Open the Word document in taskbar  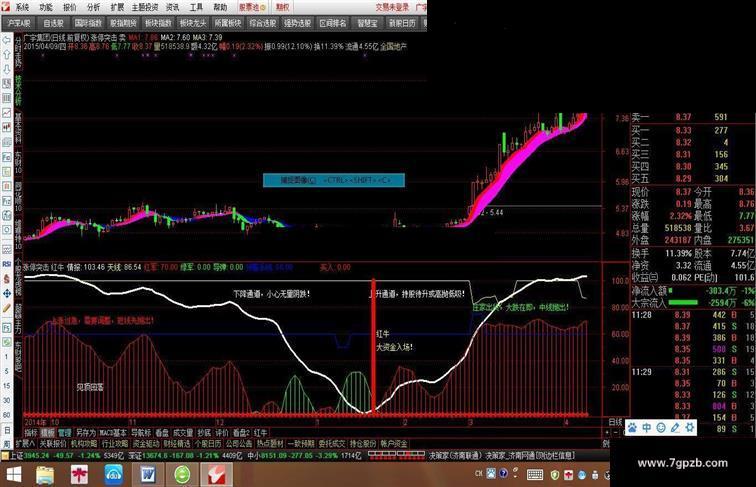point(148,475)
